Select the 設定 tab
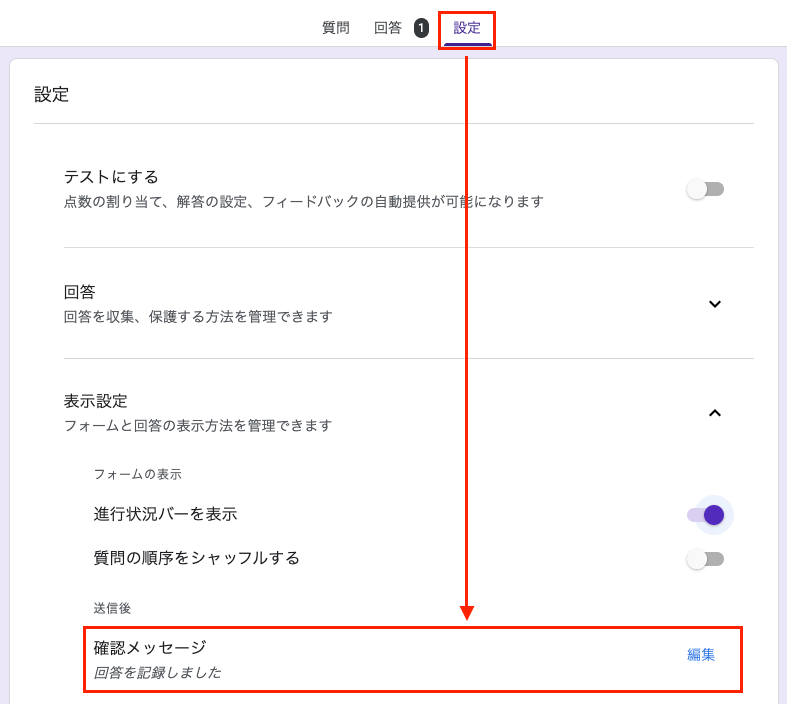 click(x=467, y=28)
